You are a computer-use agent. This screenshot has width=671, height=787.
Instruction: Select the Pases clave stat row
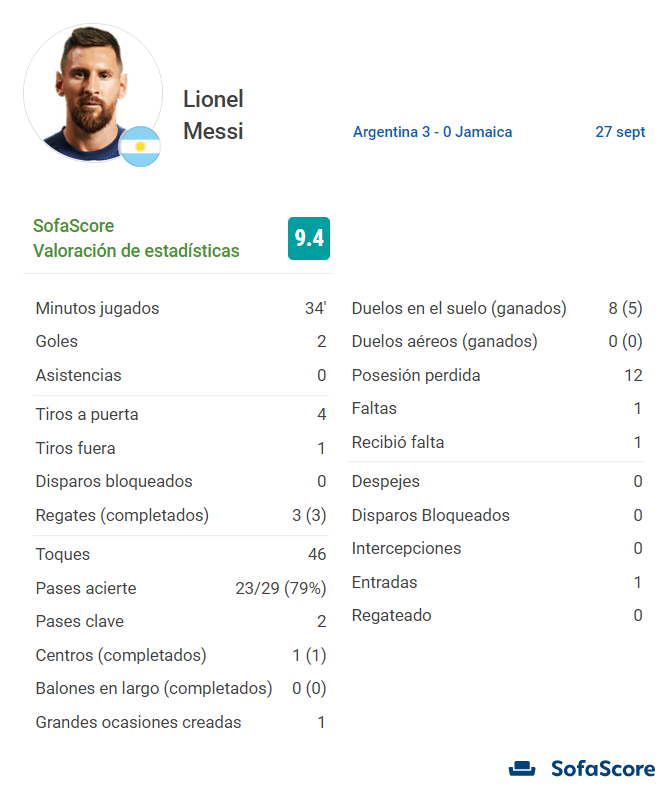coord(181,621)
